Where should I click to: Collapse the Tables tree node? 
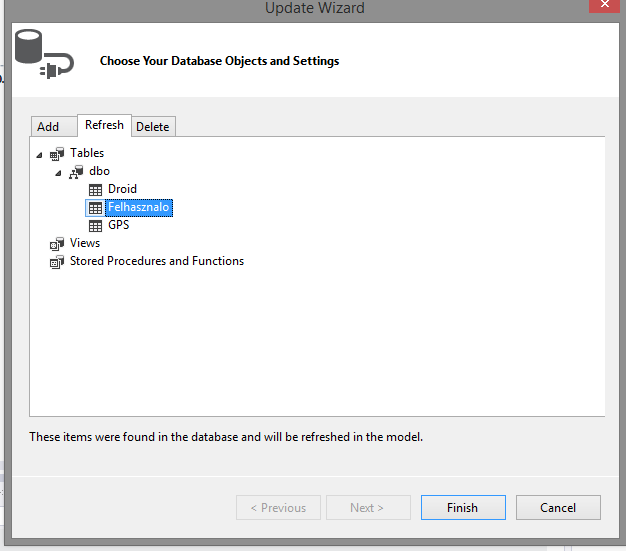[39, 155]
